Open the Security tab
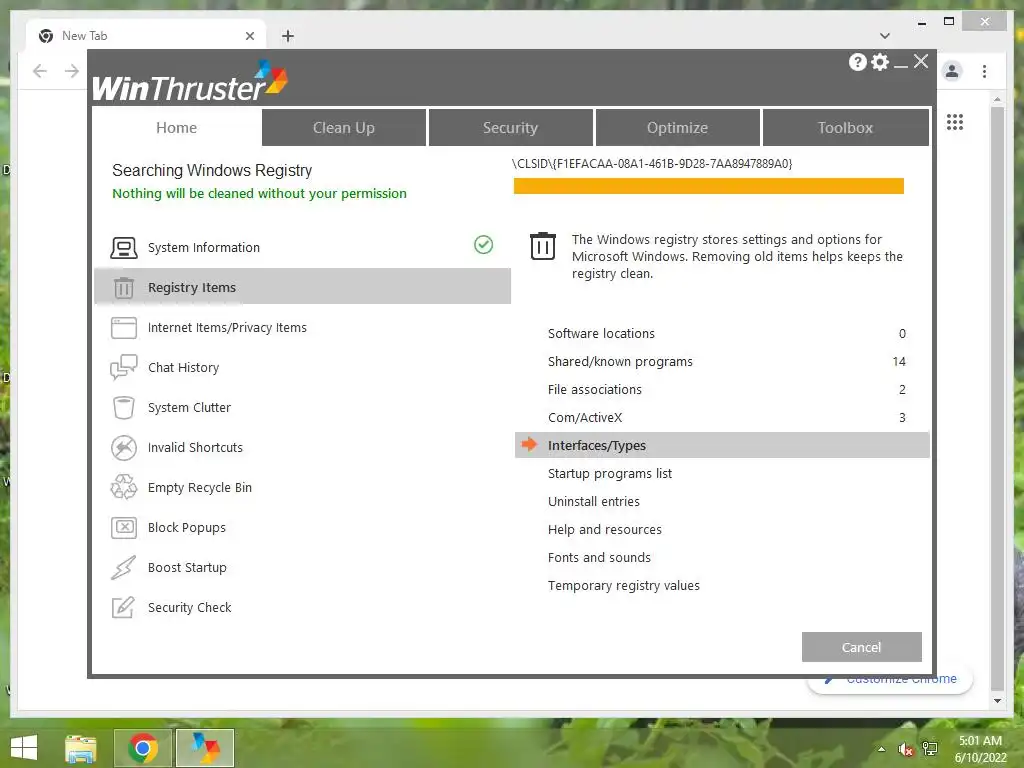 point(510,127)
